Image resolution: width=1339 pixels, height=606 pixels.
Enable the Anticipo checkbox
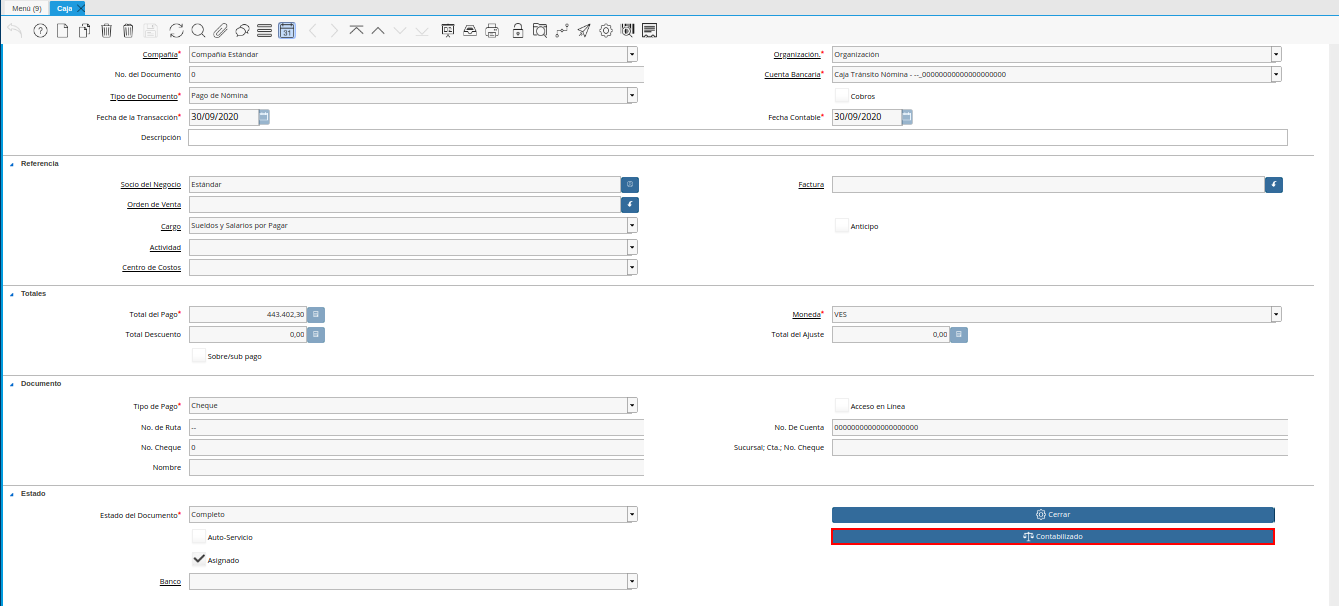tap(842, 225)
